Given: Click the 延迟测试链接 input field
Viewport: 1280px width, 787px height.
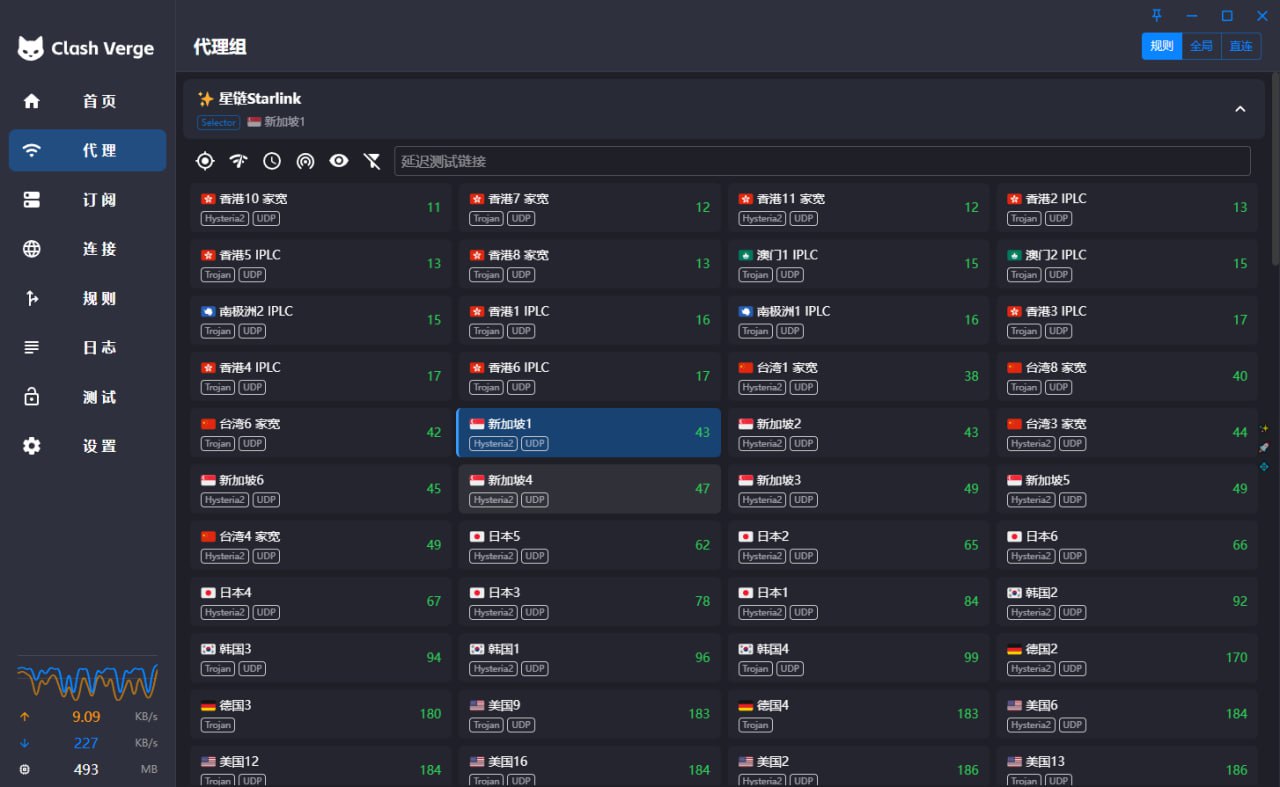Looking at the screenshot, I should (821, 161).
